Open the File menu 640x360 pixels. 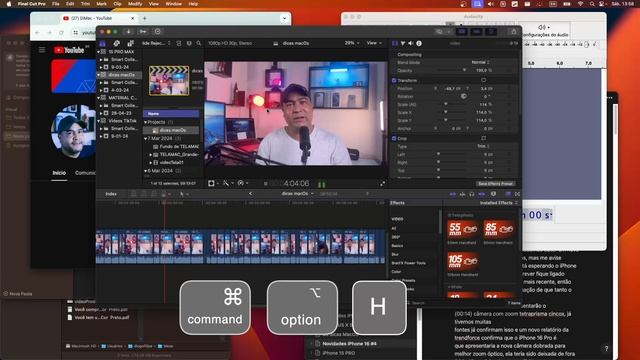[x=56, y=4]
